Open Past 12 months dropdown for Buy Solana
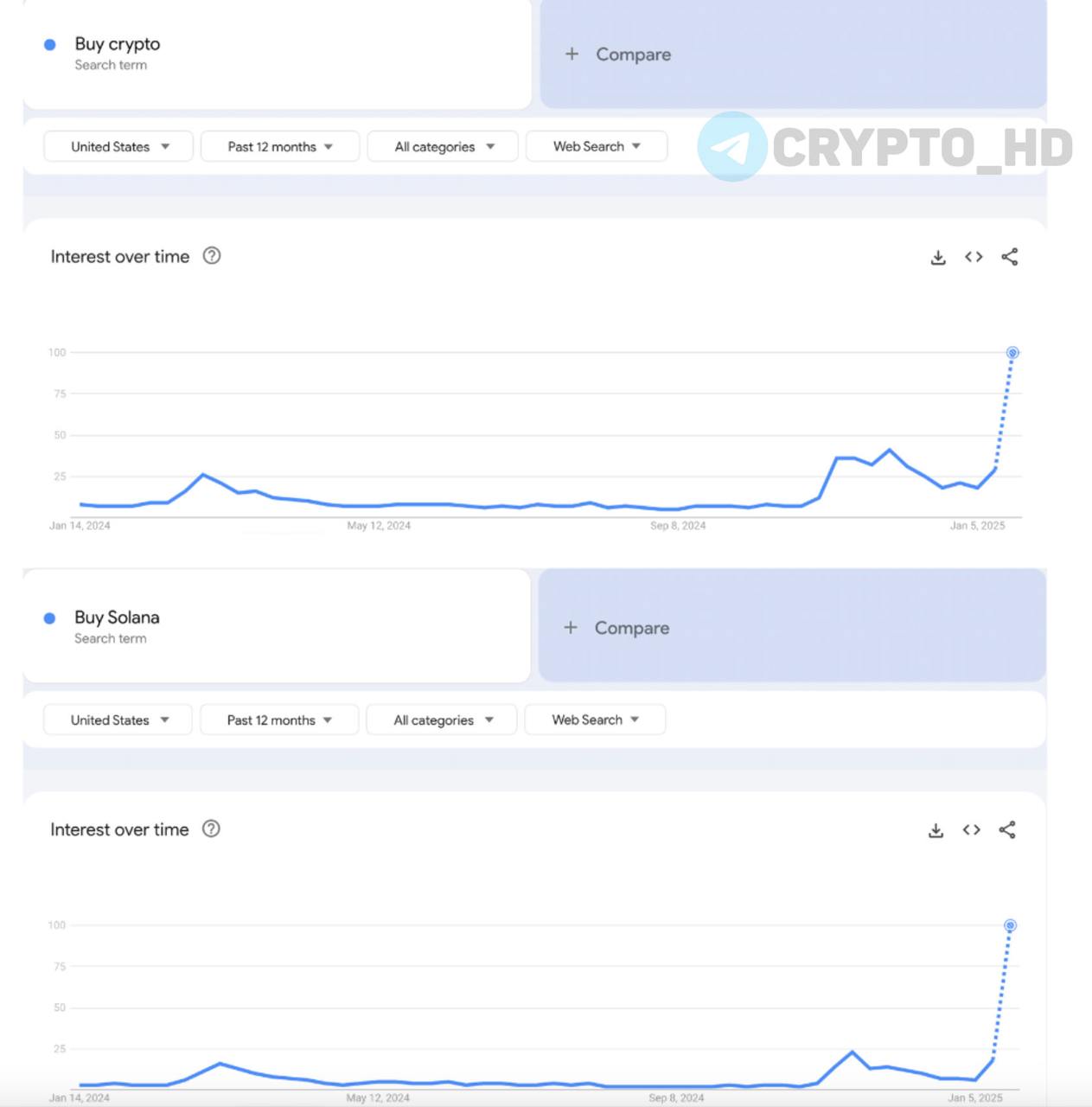Screen dimensions: 1092x1107 coord(279,720)
